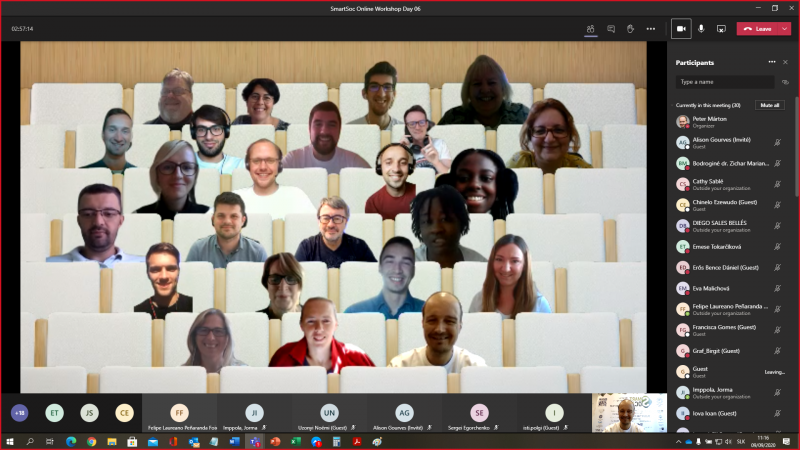Screen dimensions: 800x450
Task: Open Participants panel more options ellipsis
Action: (771, 62)
